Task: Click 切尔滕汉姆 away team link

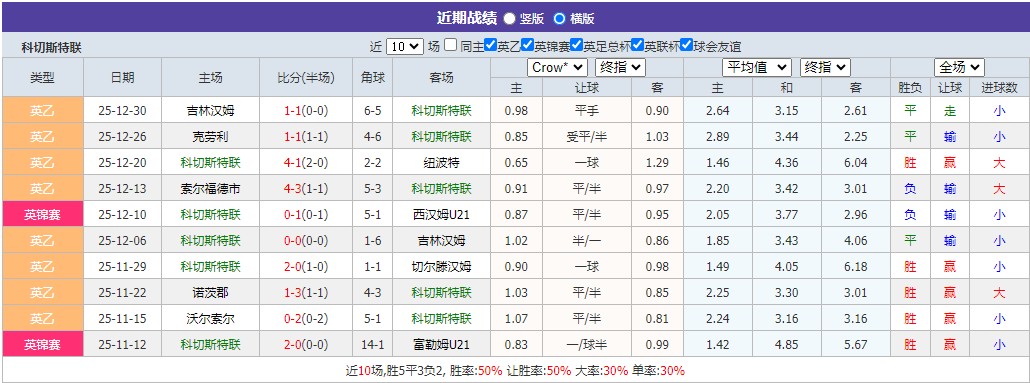Action: [x=441, y=267]
